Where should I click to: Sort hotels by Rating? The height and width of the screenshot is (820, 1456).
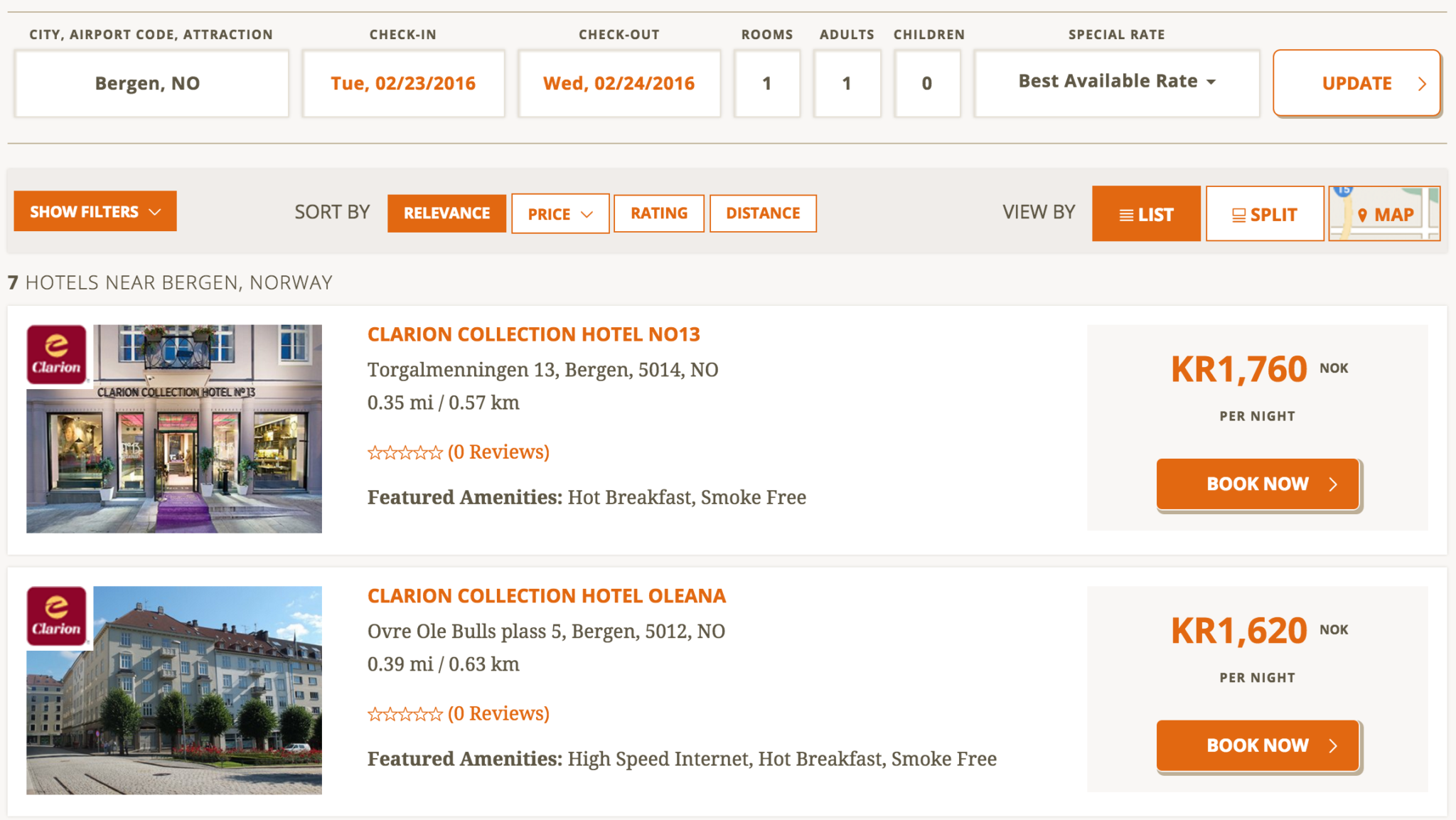[x=658, y=213]
